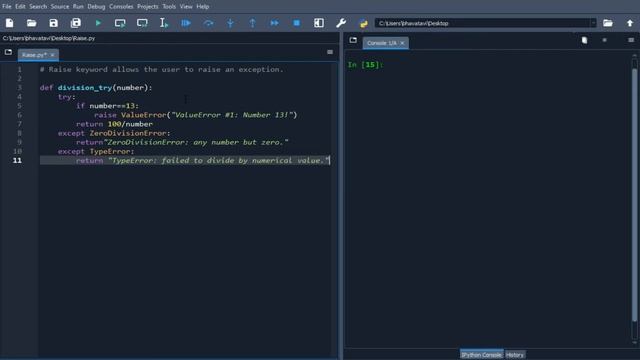Create a new file with toolbar icon
Image resolution: width=640 pixels, height=360 pixels.
pyautogui.click(x=9, y=23)
